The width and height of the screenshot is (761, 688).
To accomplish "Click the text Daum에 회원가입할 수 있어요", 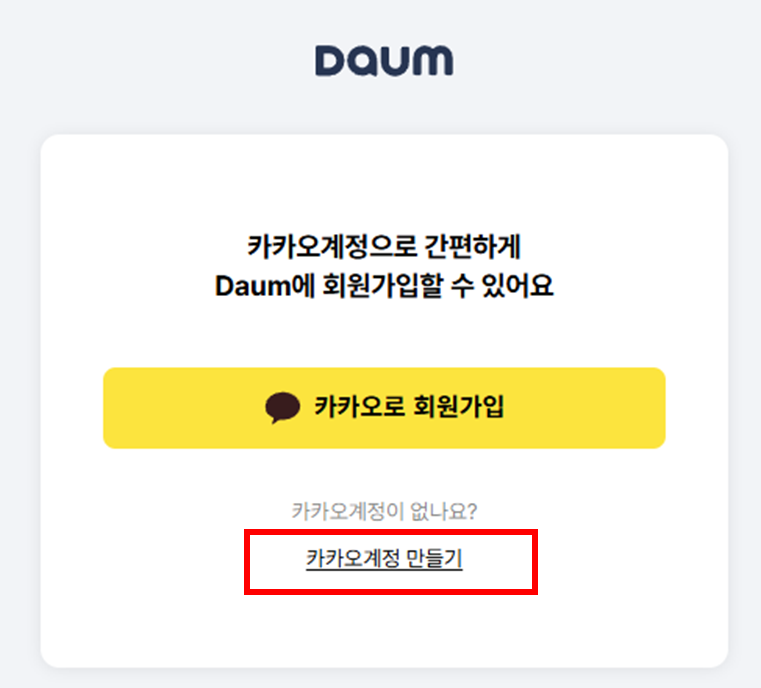I will 384,288.
